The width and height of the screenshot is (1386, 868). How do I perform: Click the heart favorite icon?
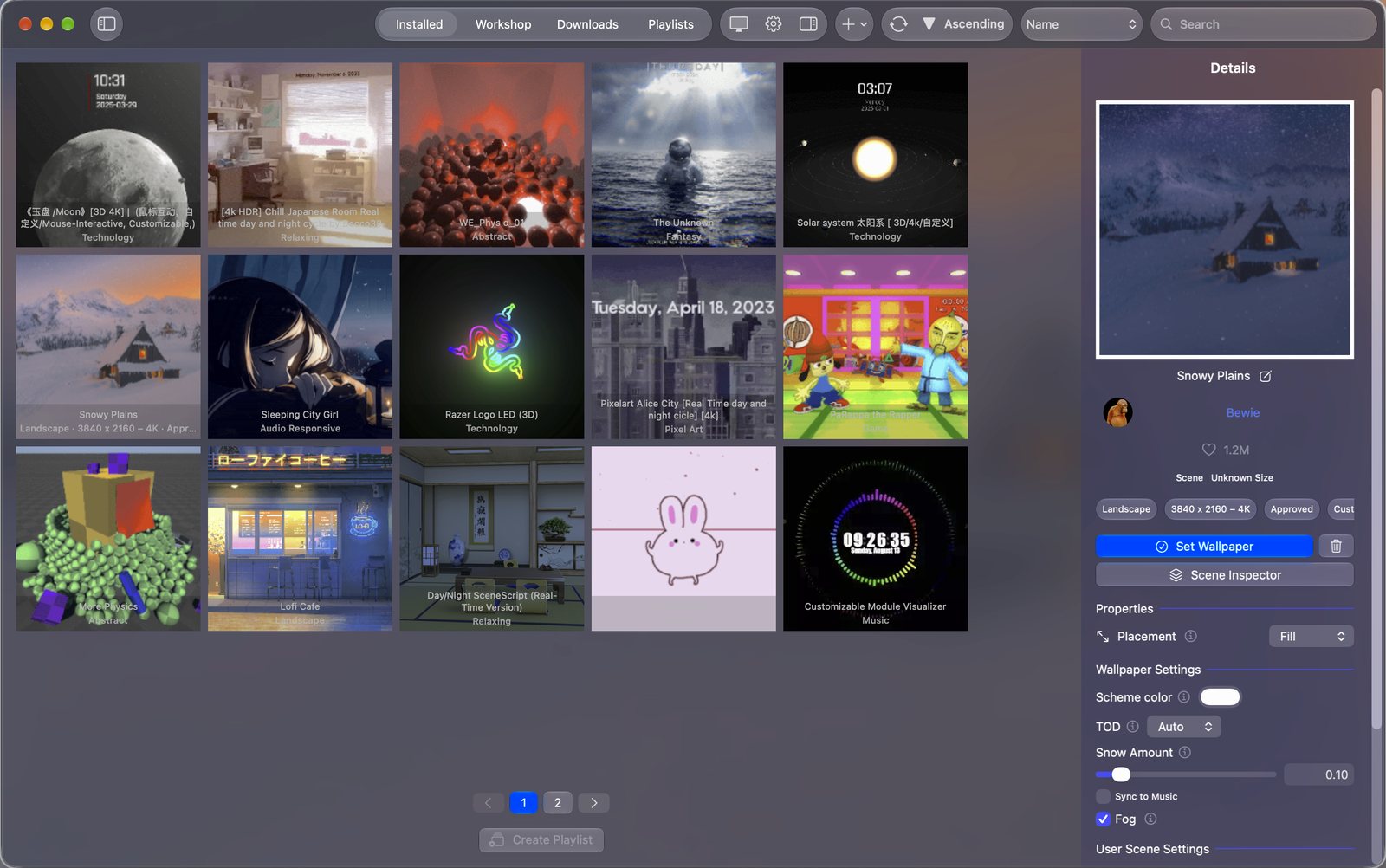tap(1208, 450)
